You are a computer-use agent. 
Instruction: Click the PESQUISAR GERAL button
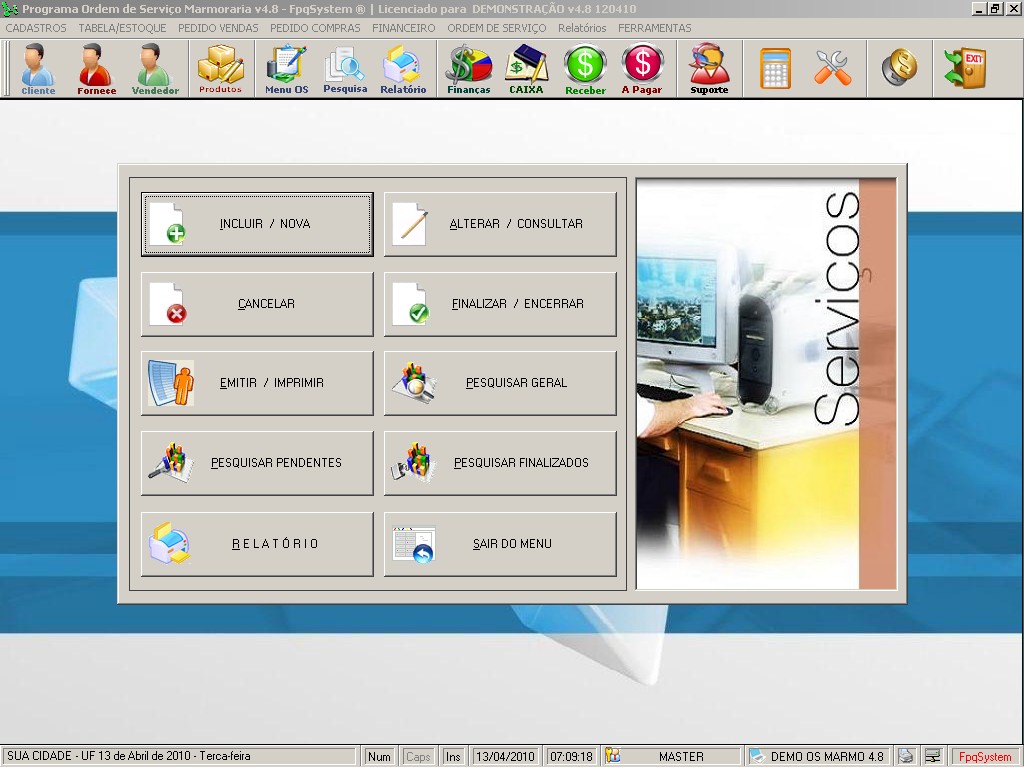click(x=500, y=383)
